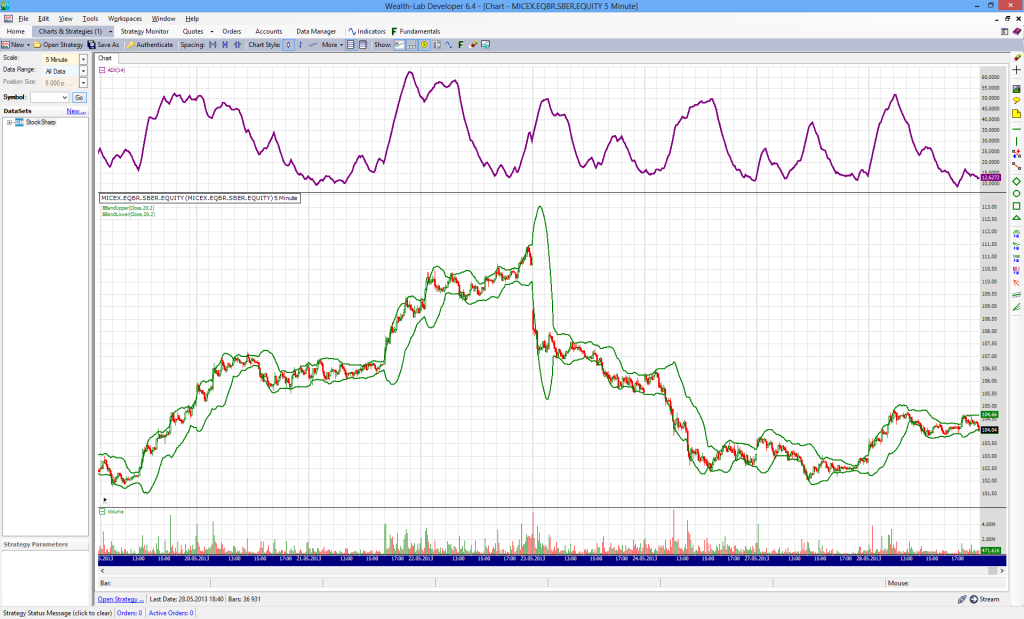Collapse the Volume pane
The height and width of the screenshot is (619, 1024).
pos(102,511)
